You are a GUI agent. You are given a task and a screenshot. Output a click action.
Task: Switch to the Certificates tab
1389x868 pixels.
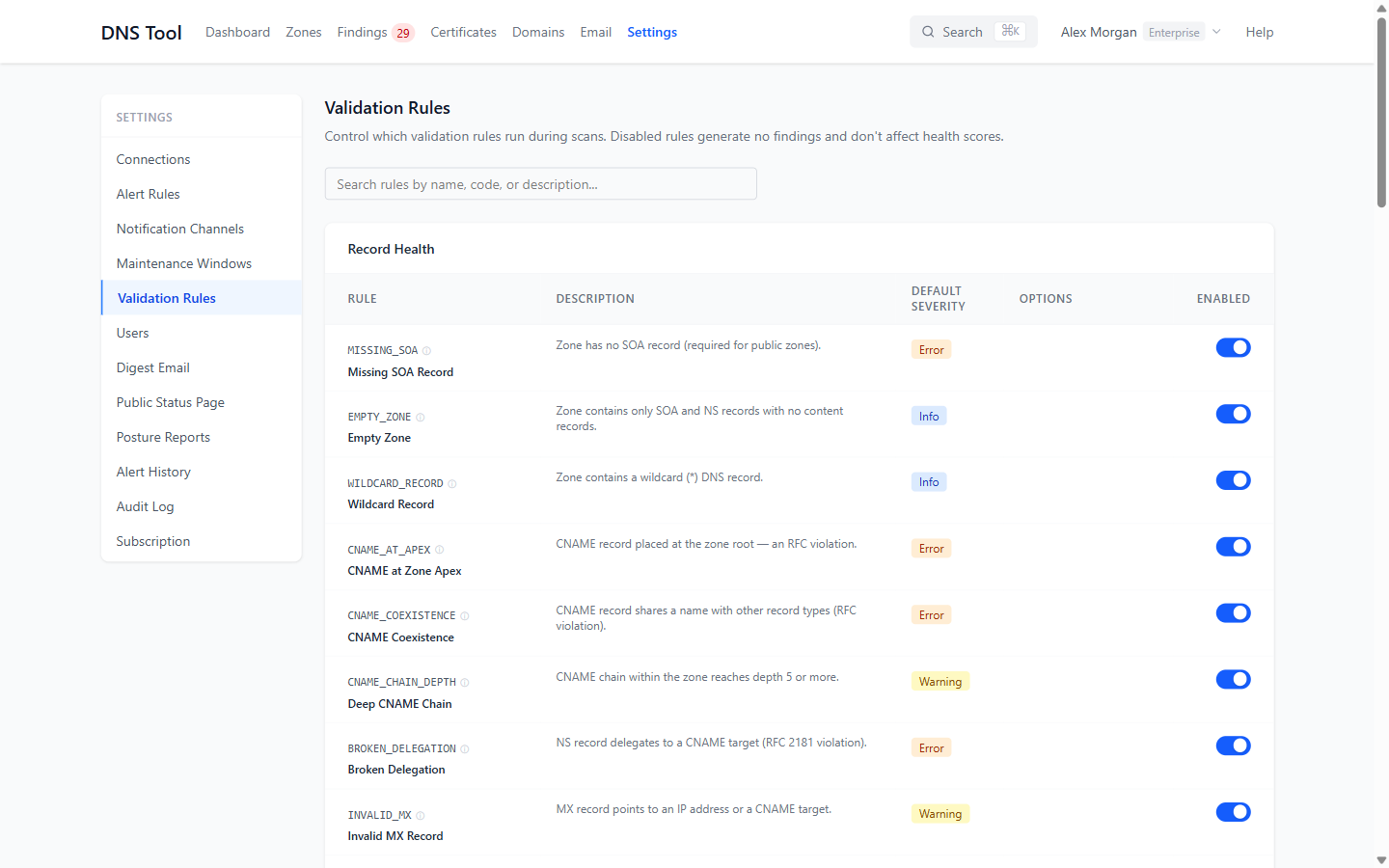pyautogui.click(x=463, y=32)
